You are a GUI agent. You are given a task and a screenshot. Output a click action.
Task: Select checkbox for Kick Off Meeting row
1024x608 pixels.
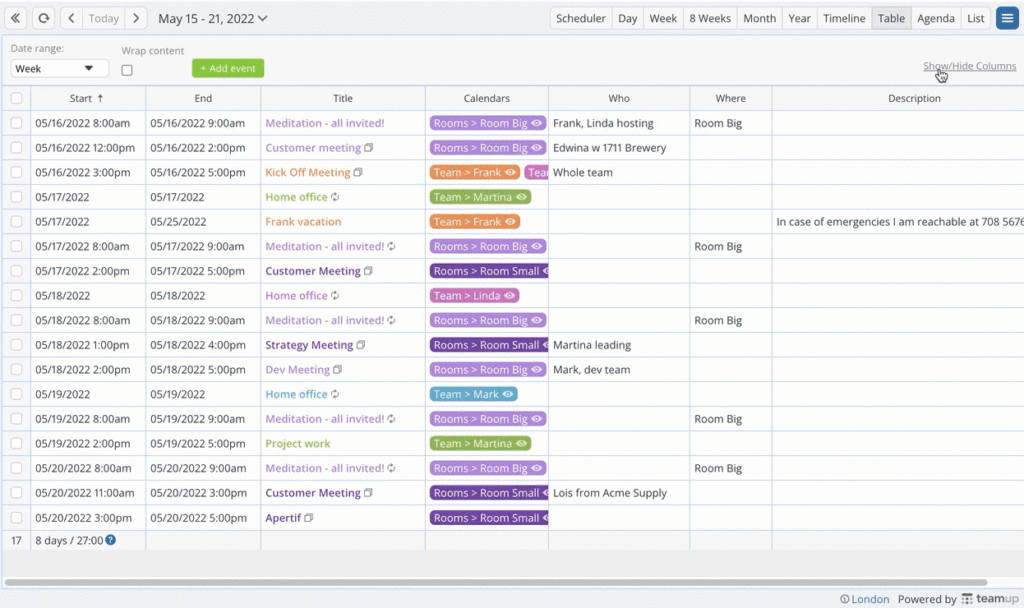pos(16,172)
